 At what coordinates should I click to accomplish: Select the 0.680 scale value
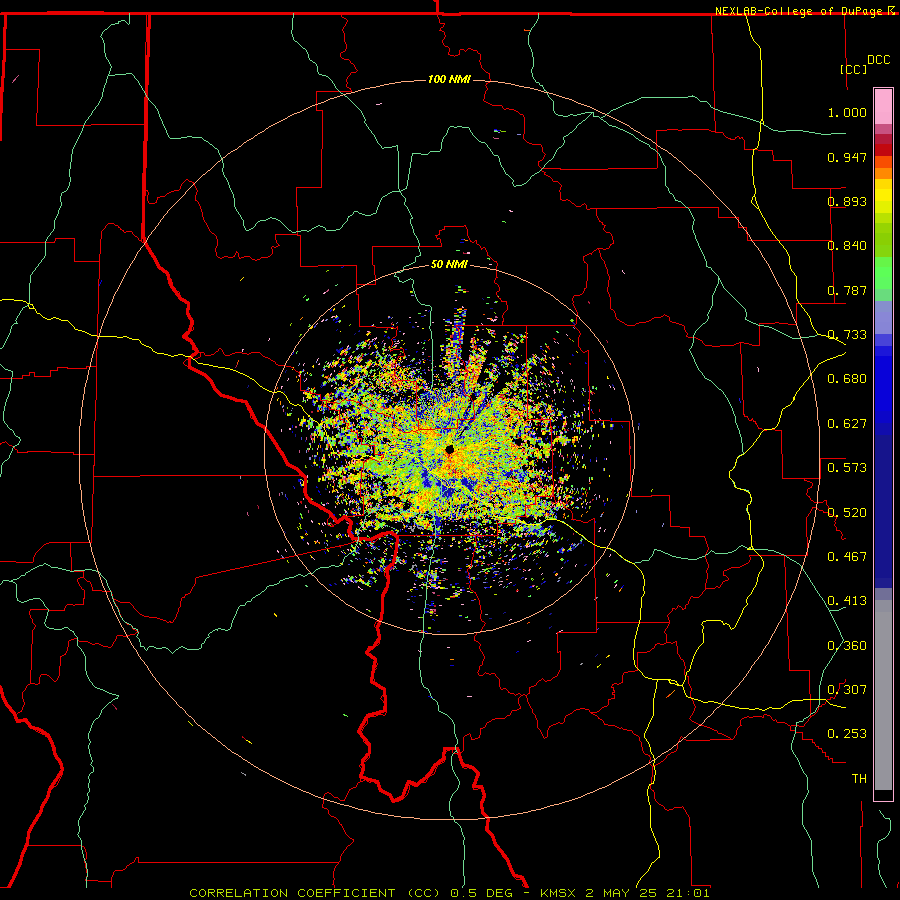pos(847,379)
